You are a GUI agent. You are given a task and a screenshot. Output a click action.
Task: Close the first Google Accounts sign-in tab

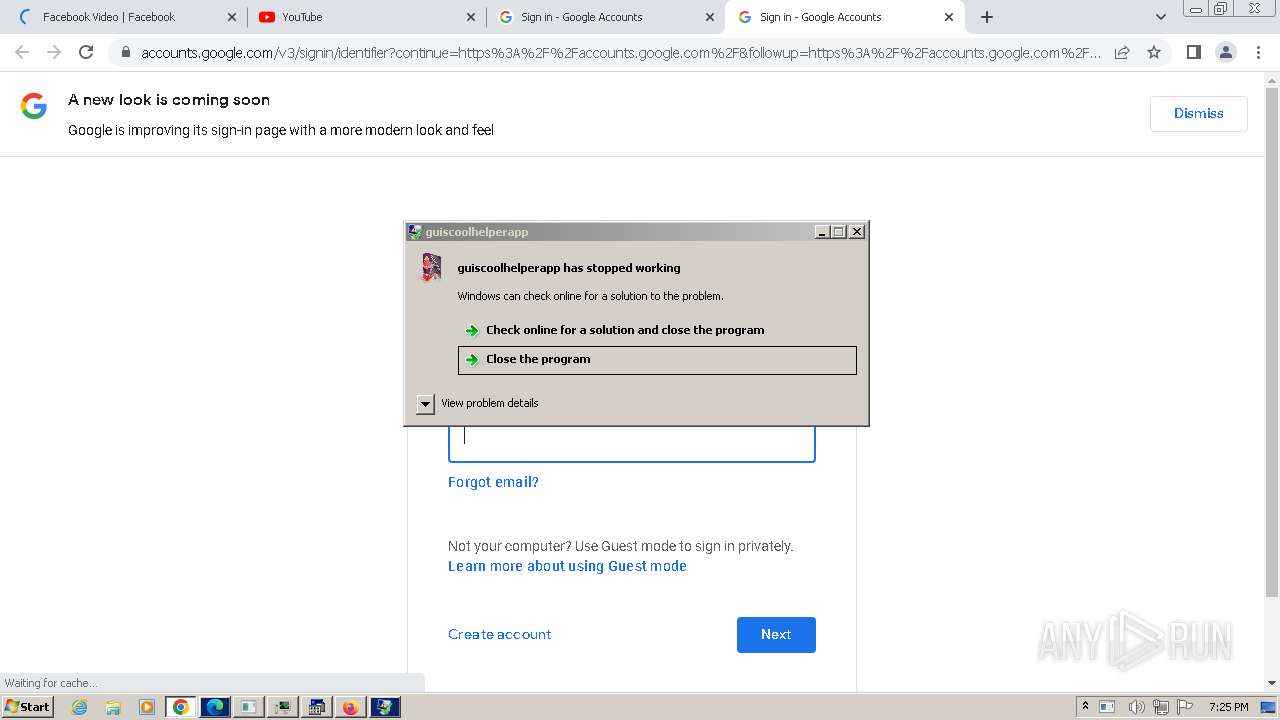point(710,17)
